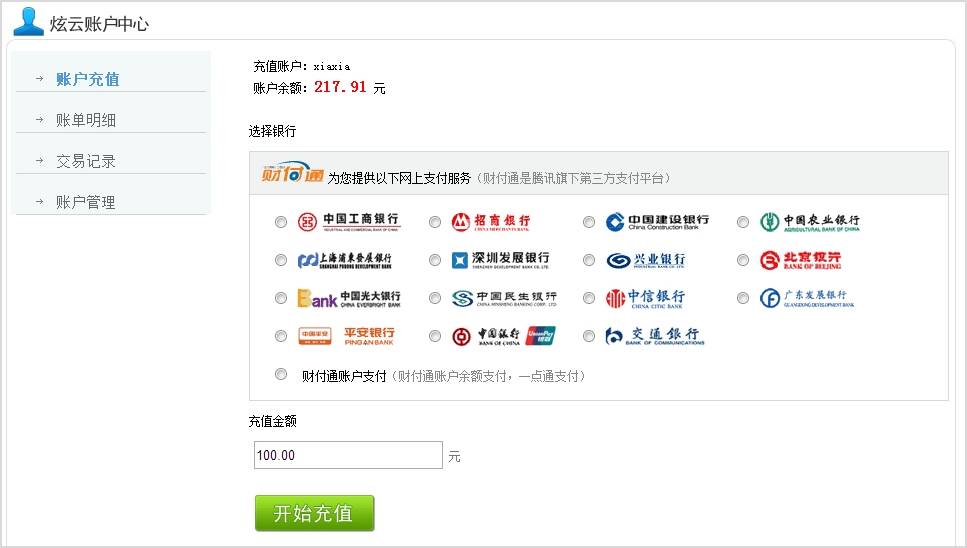Viewport: 967px width, 548px height.
Task: Click the 中国建设银行 logo
Action: [657, 222]
